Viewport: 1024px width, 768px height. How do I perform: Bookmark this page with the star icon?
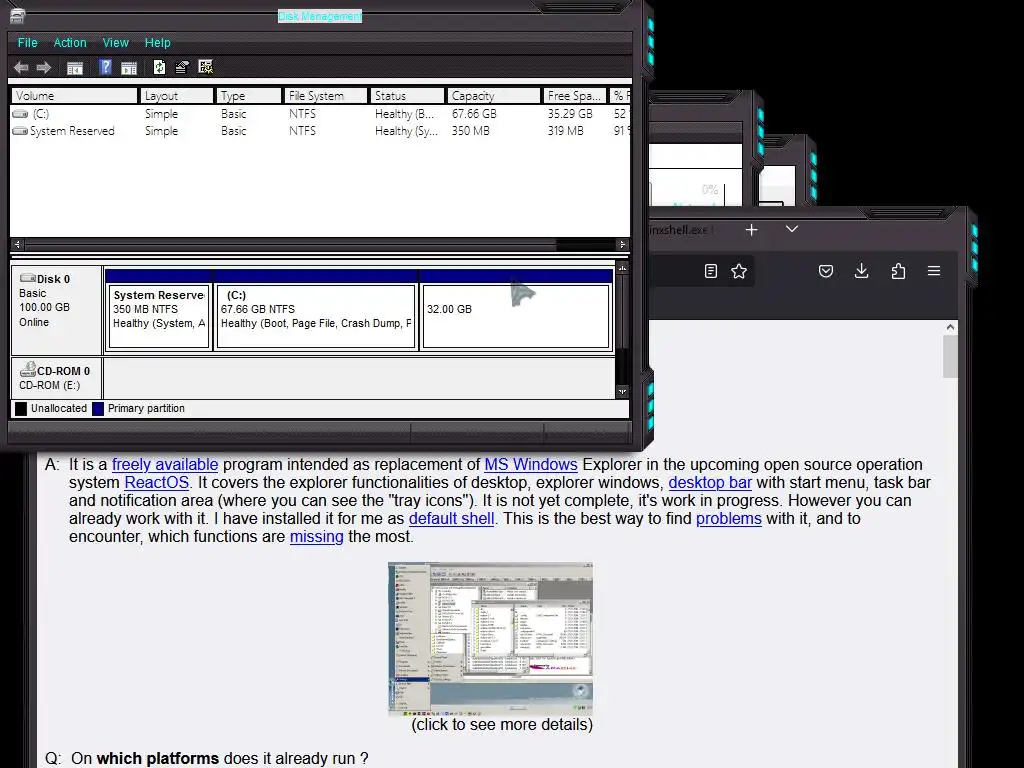click(x=739, y=271)
